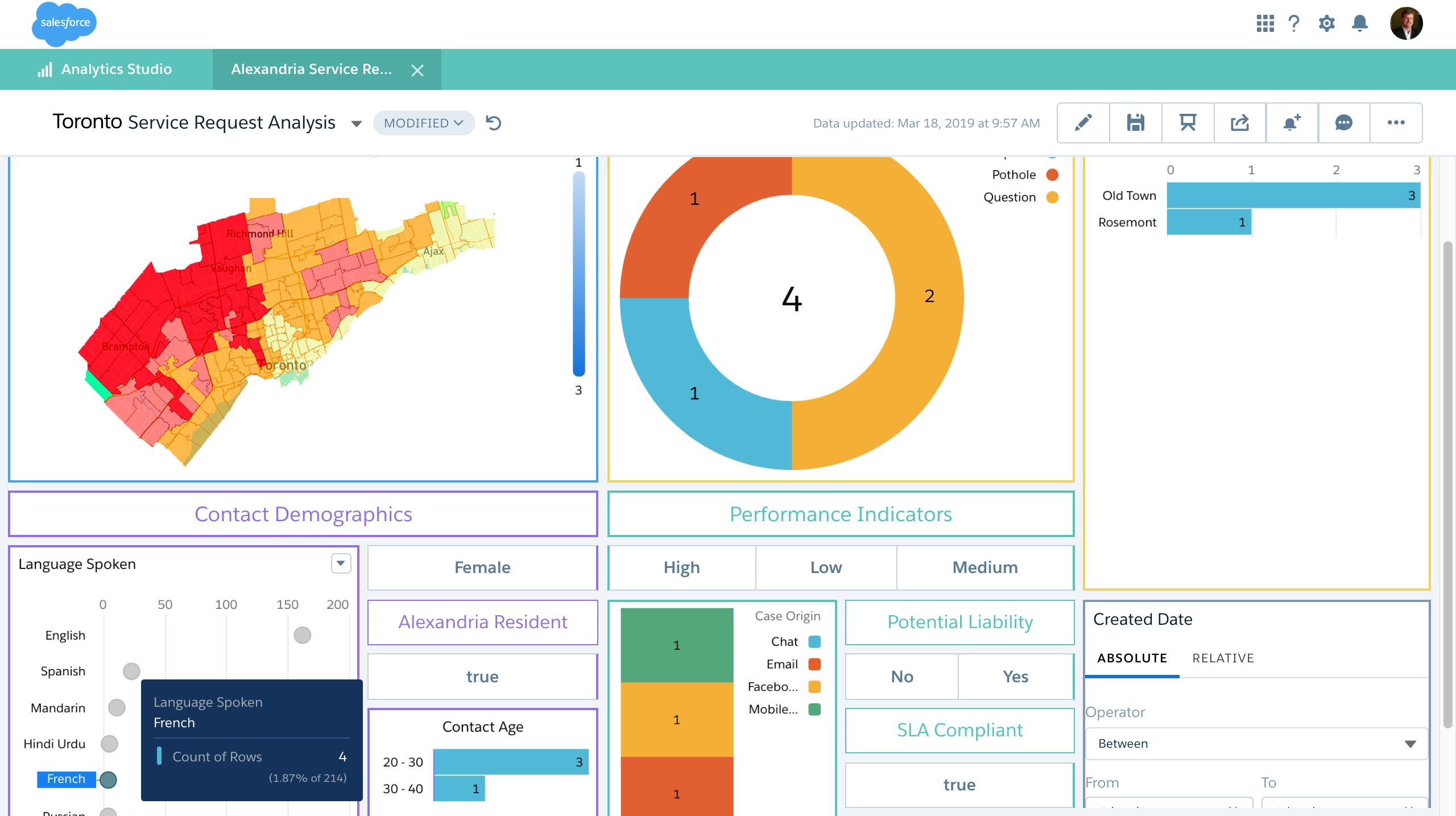Toggle Potential Liability Yes

tap(1016, 677)
